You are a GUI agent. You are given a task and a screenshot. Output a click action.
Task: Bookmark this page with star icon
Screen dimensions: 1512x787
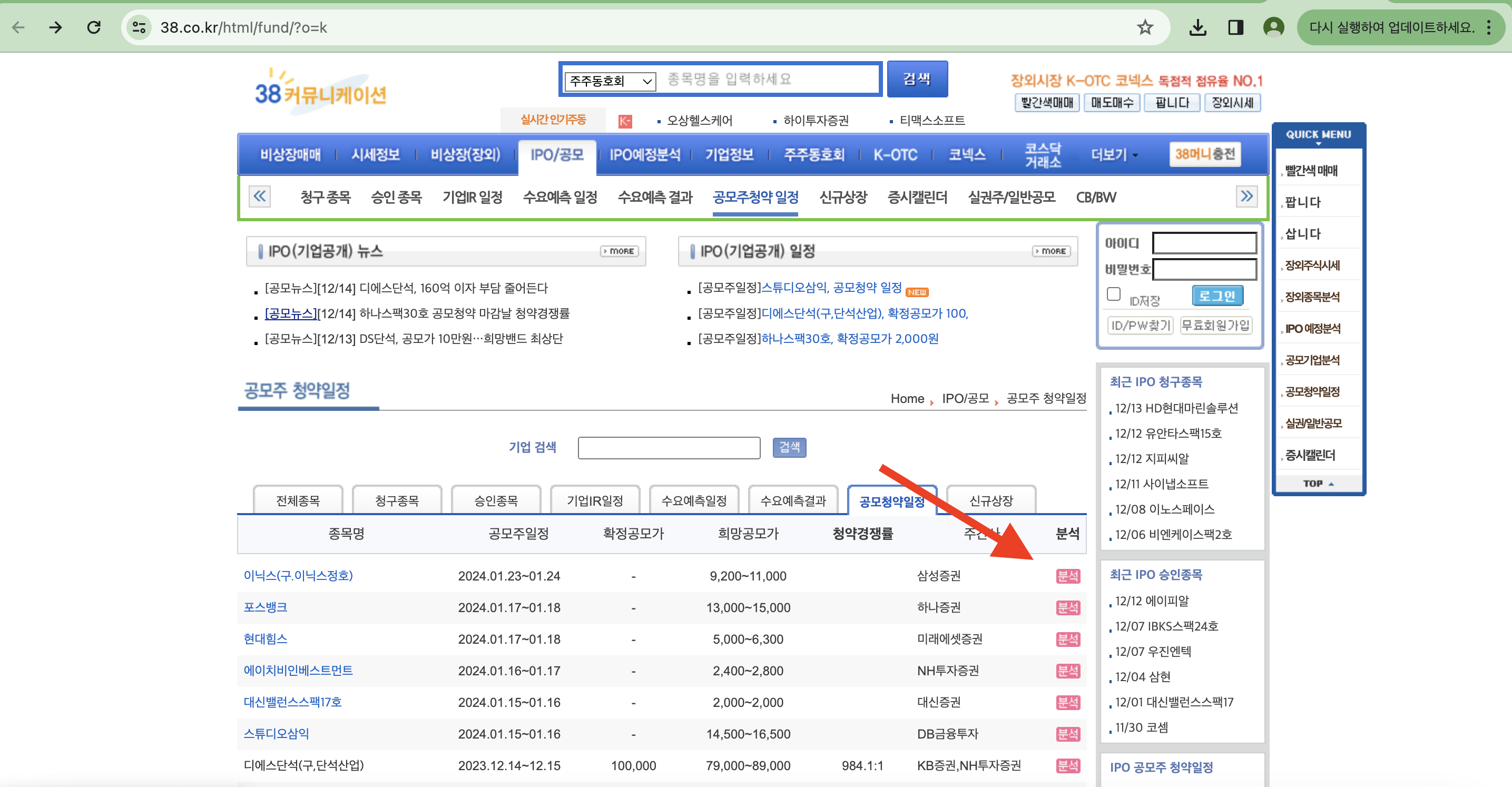(1145, 27)
